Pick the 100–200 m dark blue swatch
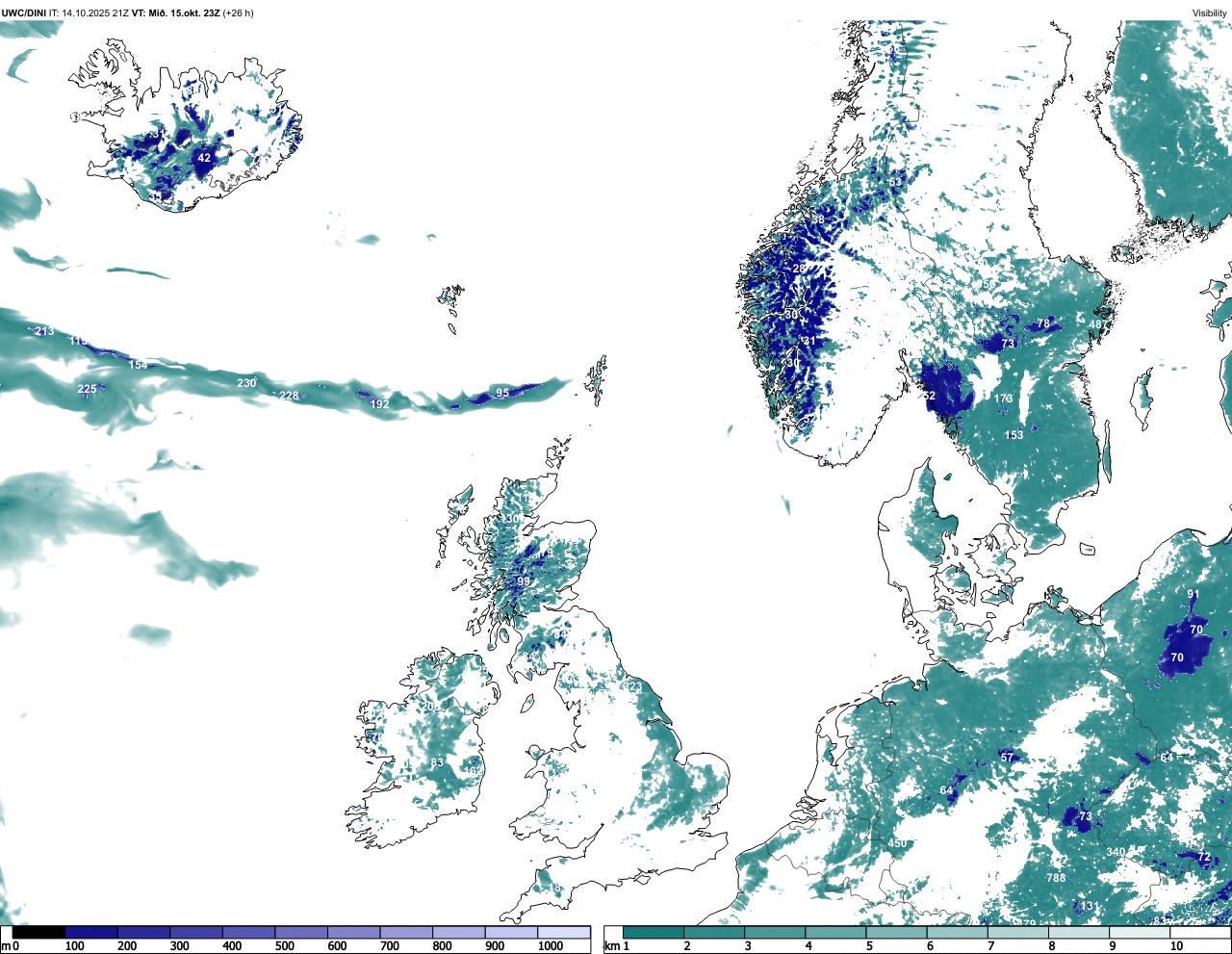 tap(91, 933)
